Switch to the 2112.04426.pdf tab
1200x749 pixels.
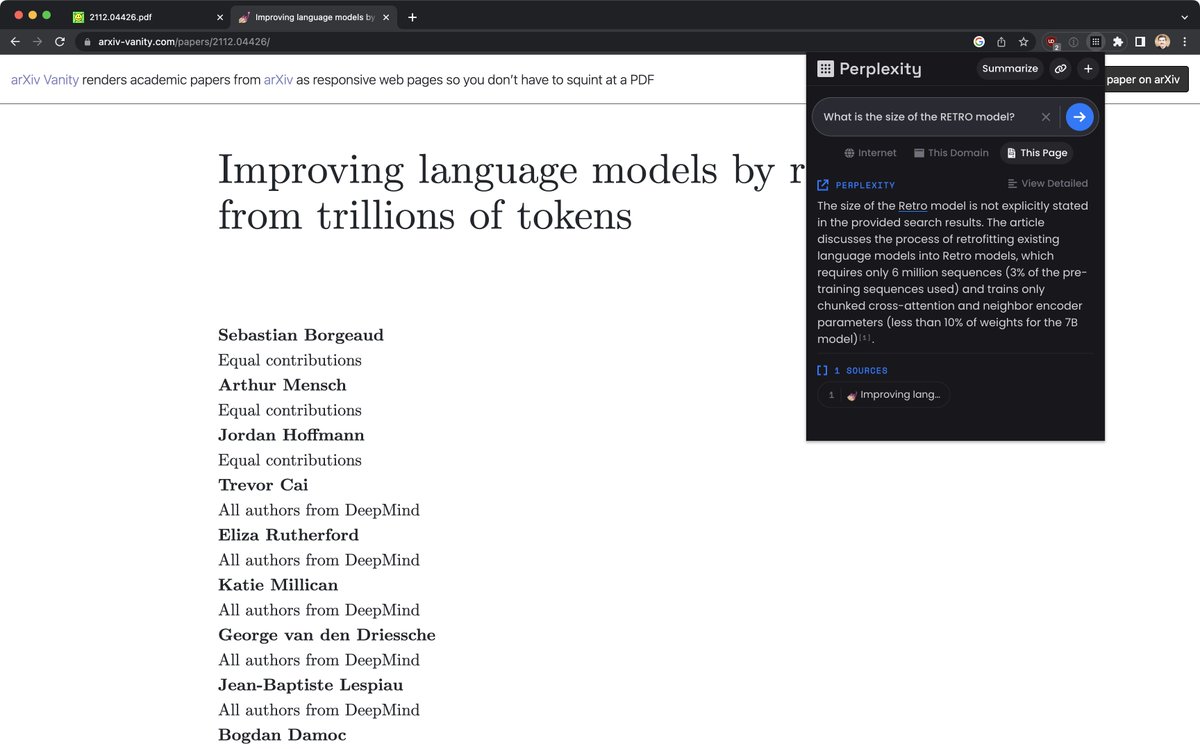point(140,17)
